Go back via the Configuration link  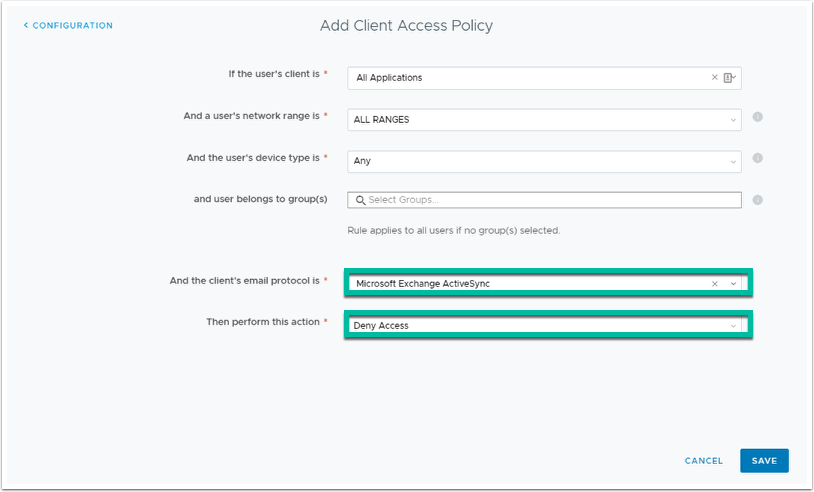(x=68, y=25)
